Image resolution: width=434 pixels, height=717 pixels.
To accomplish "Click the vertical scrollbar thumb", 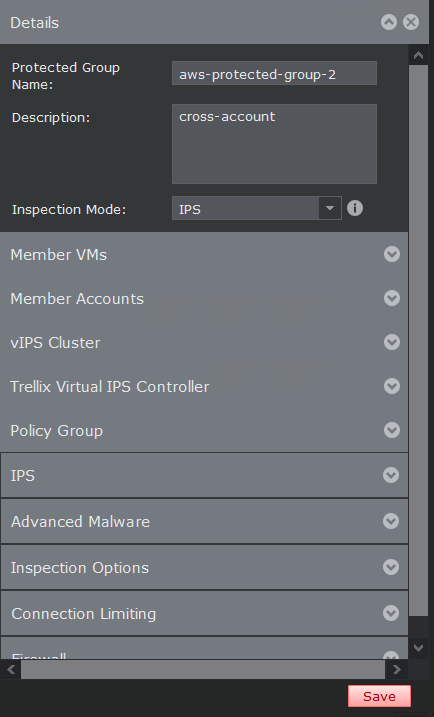I will pos(418,341).
